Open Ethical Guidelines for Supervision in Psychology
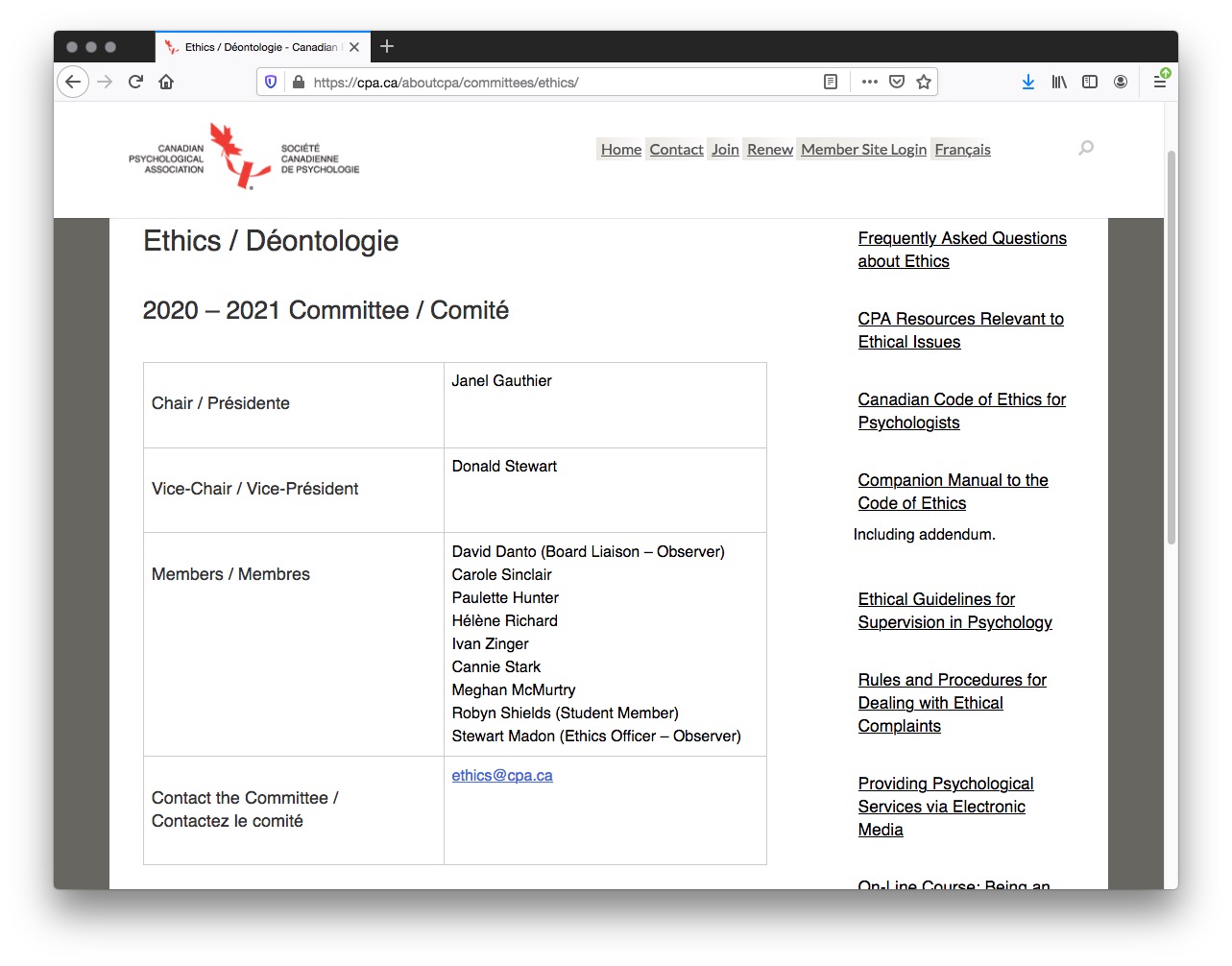The height and width of the screenshot is (966, 1232). (x=955, y=611)
